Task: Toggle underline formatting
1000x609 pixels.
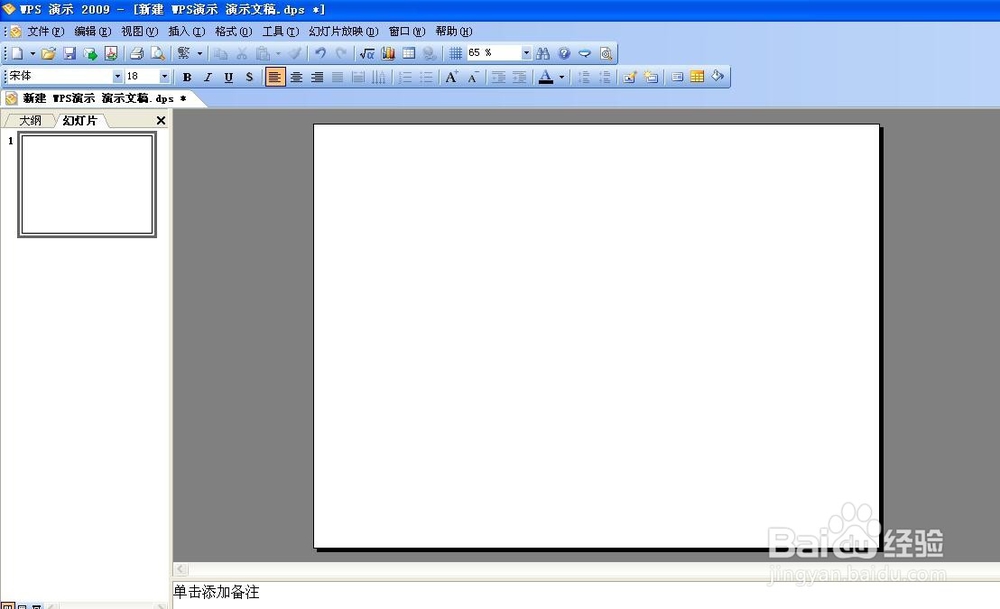Action: (228, 77)
